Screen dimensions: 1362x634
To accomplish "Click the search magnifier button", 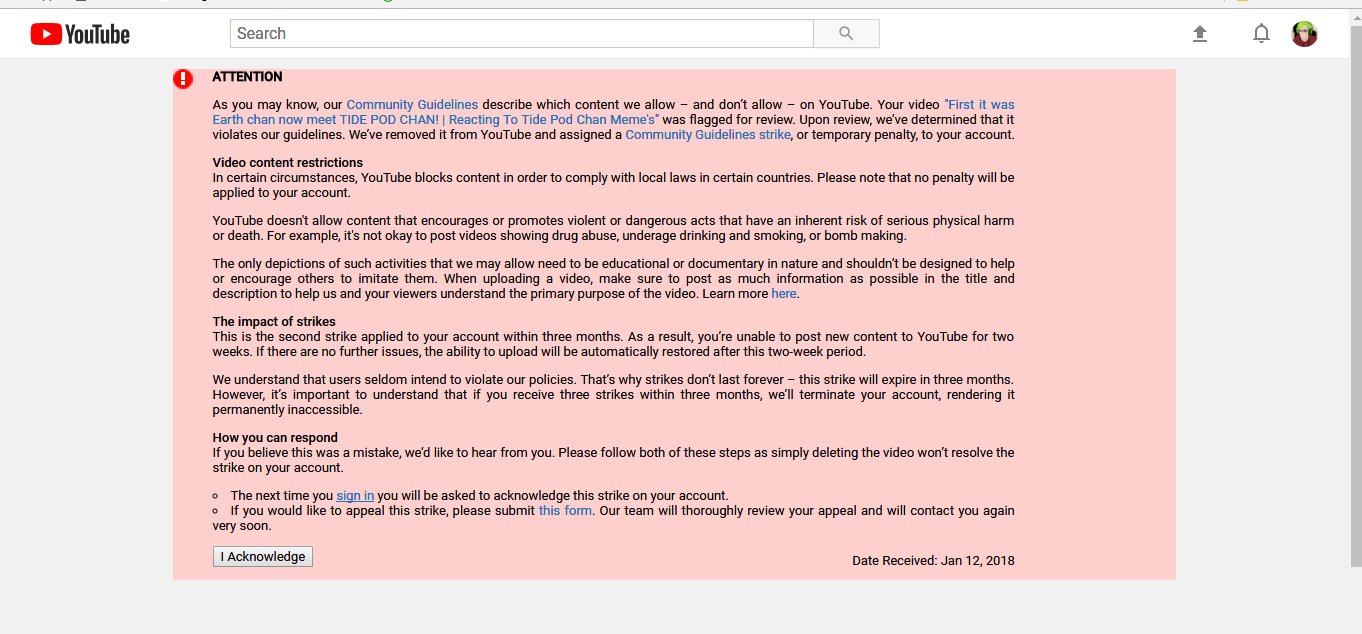I will 846,33.
